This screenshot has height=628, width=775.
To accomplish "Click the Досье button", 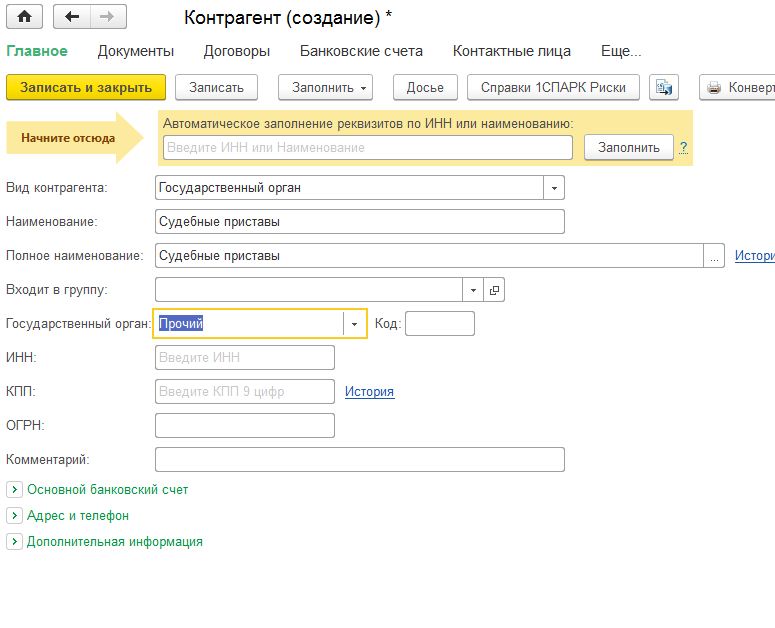I will 425,87.
